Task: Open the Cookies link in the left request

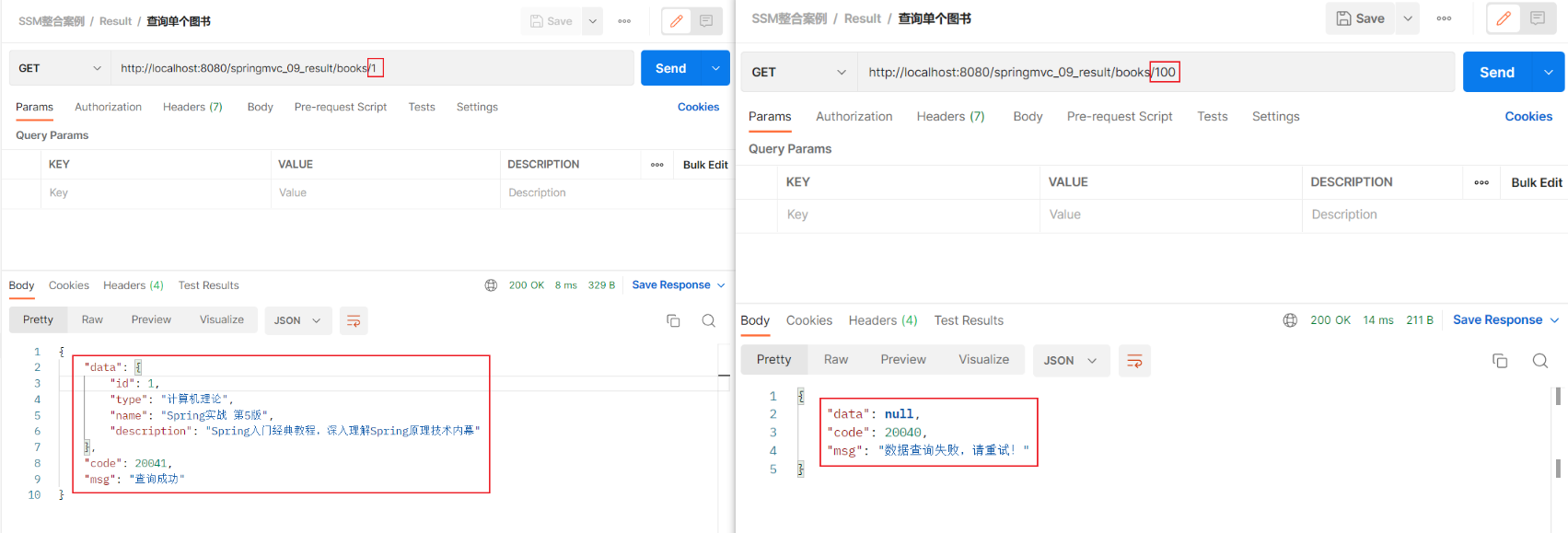Action: [698, 107]
